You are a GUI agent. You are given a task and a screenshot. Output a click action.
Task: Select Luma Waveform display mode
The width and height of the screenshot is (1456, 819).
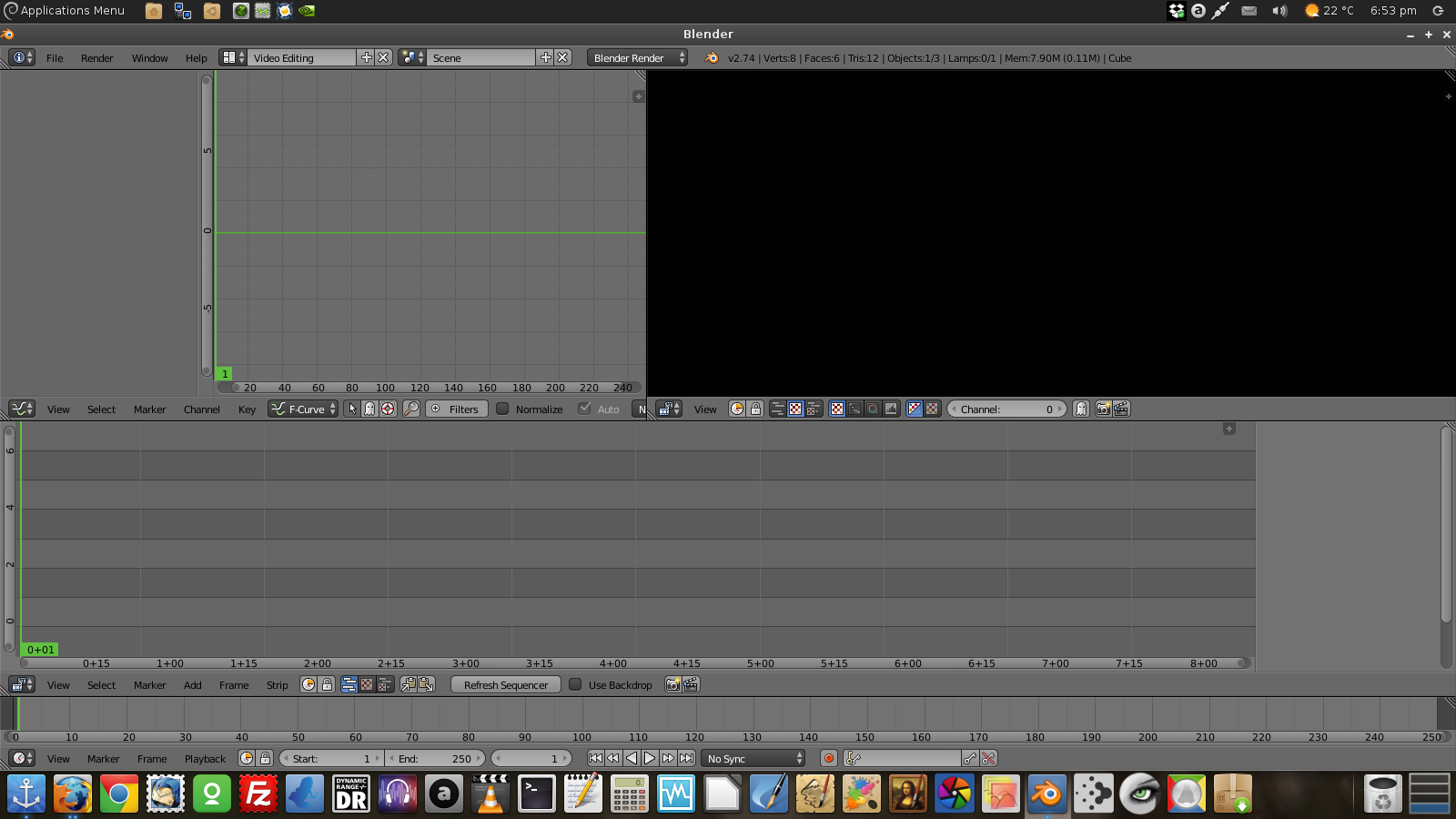click(x=855, y=409)
